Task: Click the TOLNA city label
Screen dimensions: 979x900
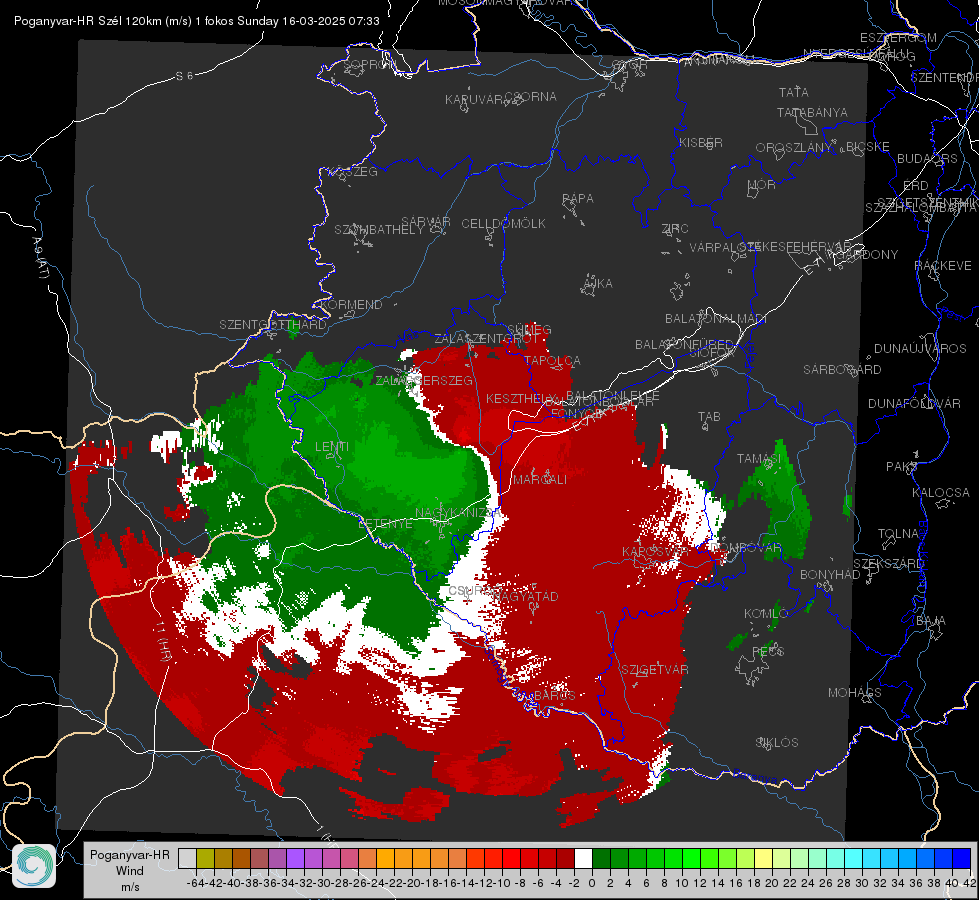Action: pos(898,534)
